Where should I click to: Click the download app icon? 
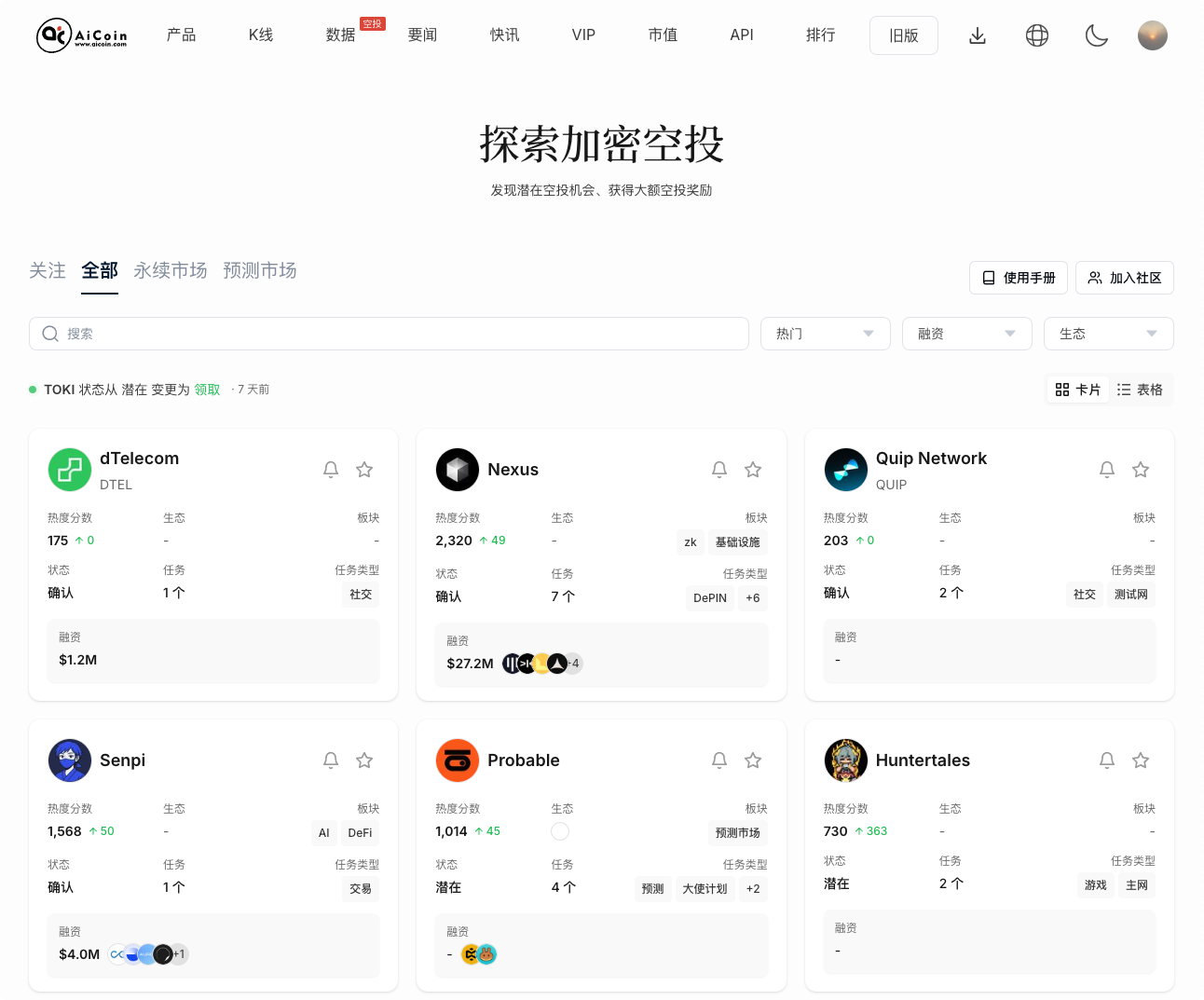click(977, 34)
